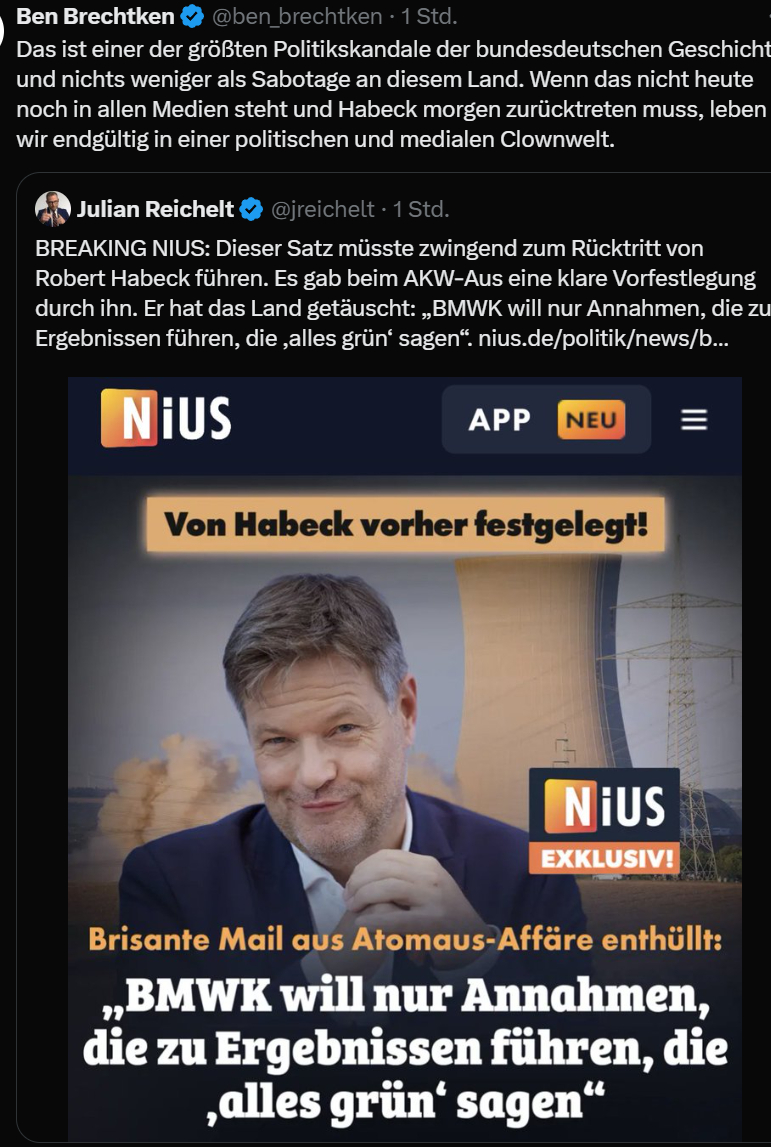Open the nius.de/politik/news link
Image resolution: width=771 pixels, height=1147 pixels.
pos(603,339)
